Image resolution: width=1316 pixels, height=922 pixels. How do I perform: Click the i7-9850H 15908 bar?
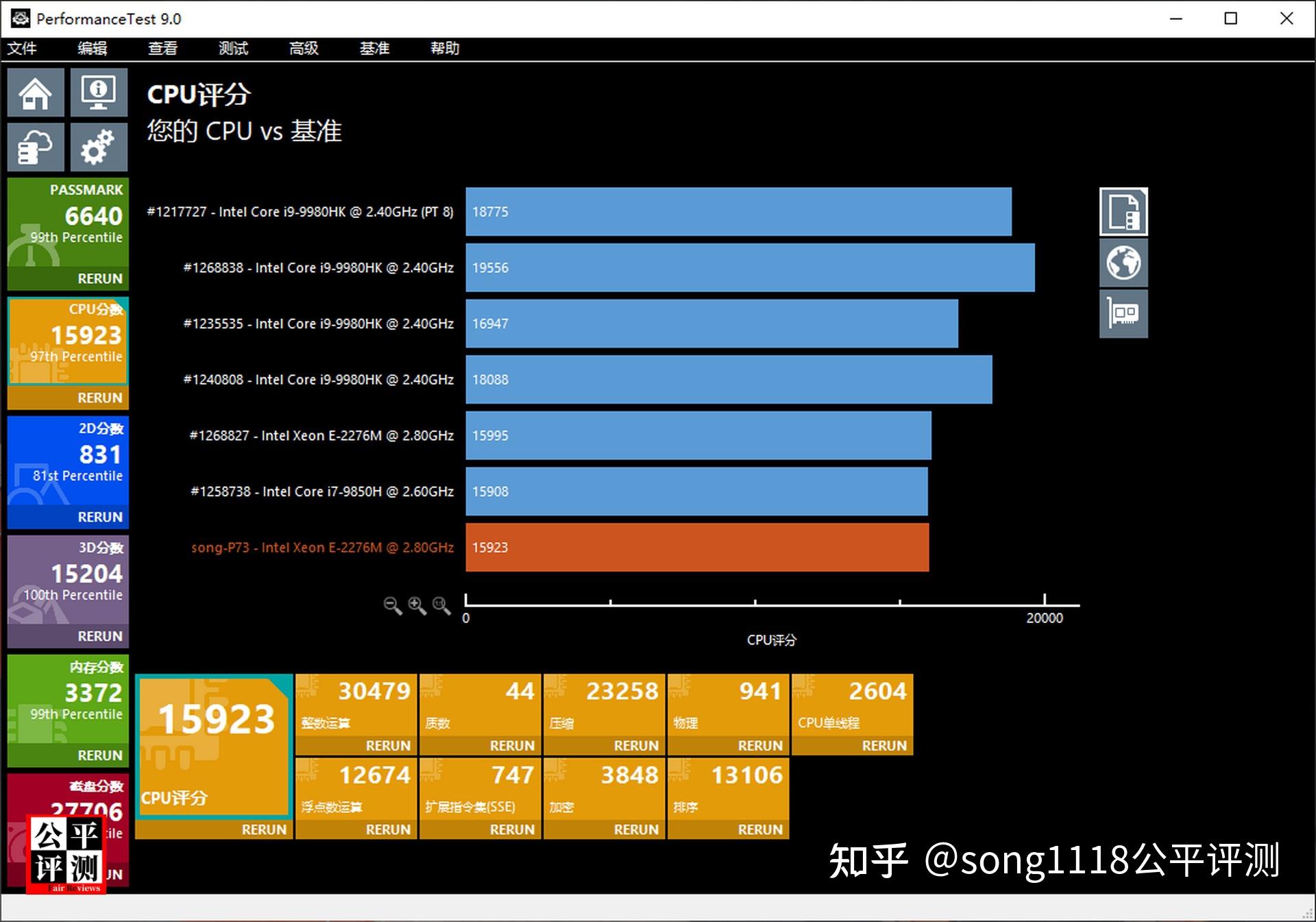(697, 492)
